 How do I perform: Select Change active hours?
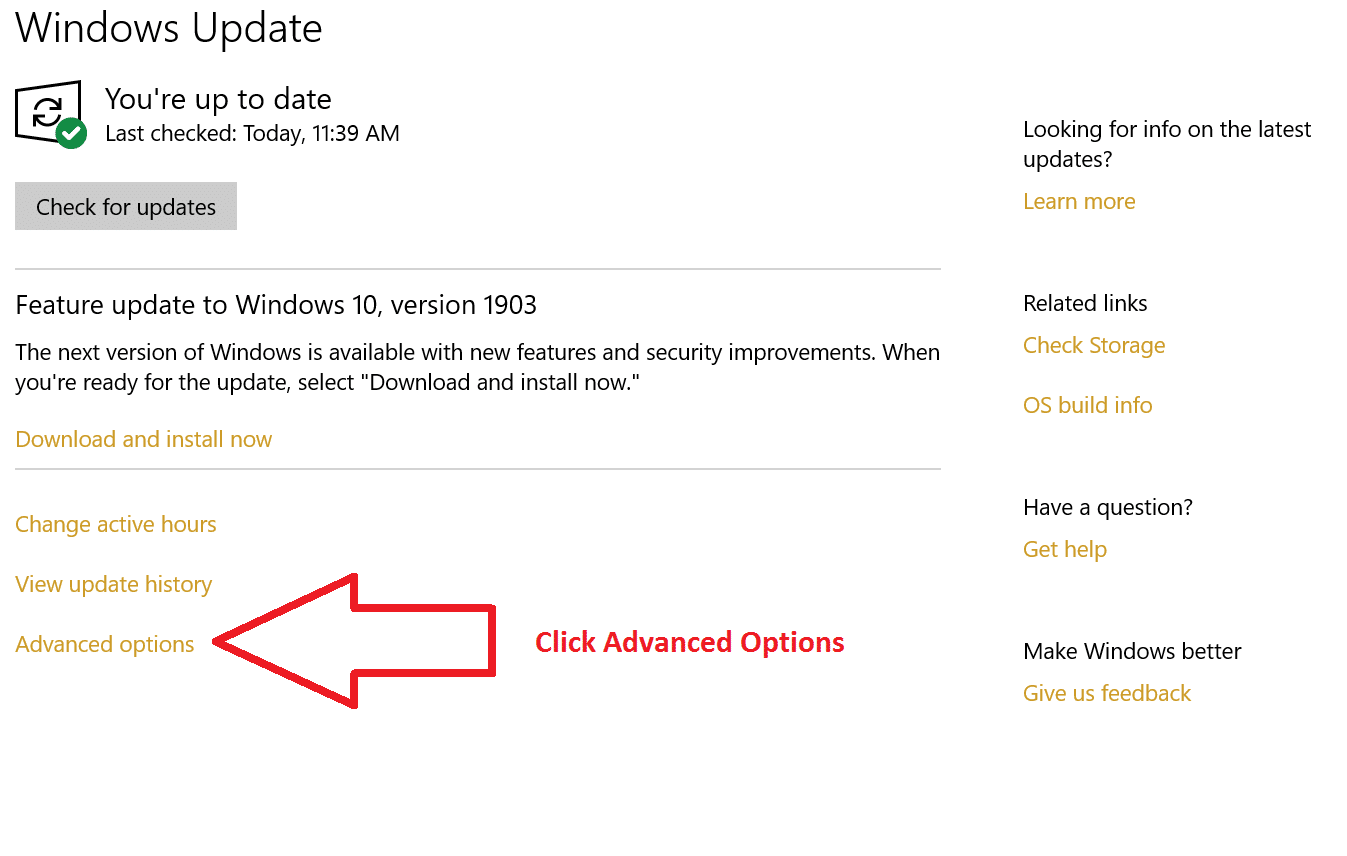point(115,523)
